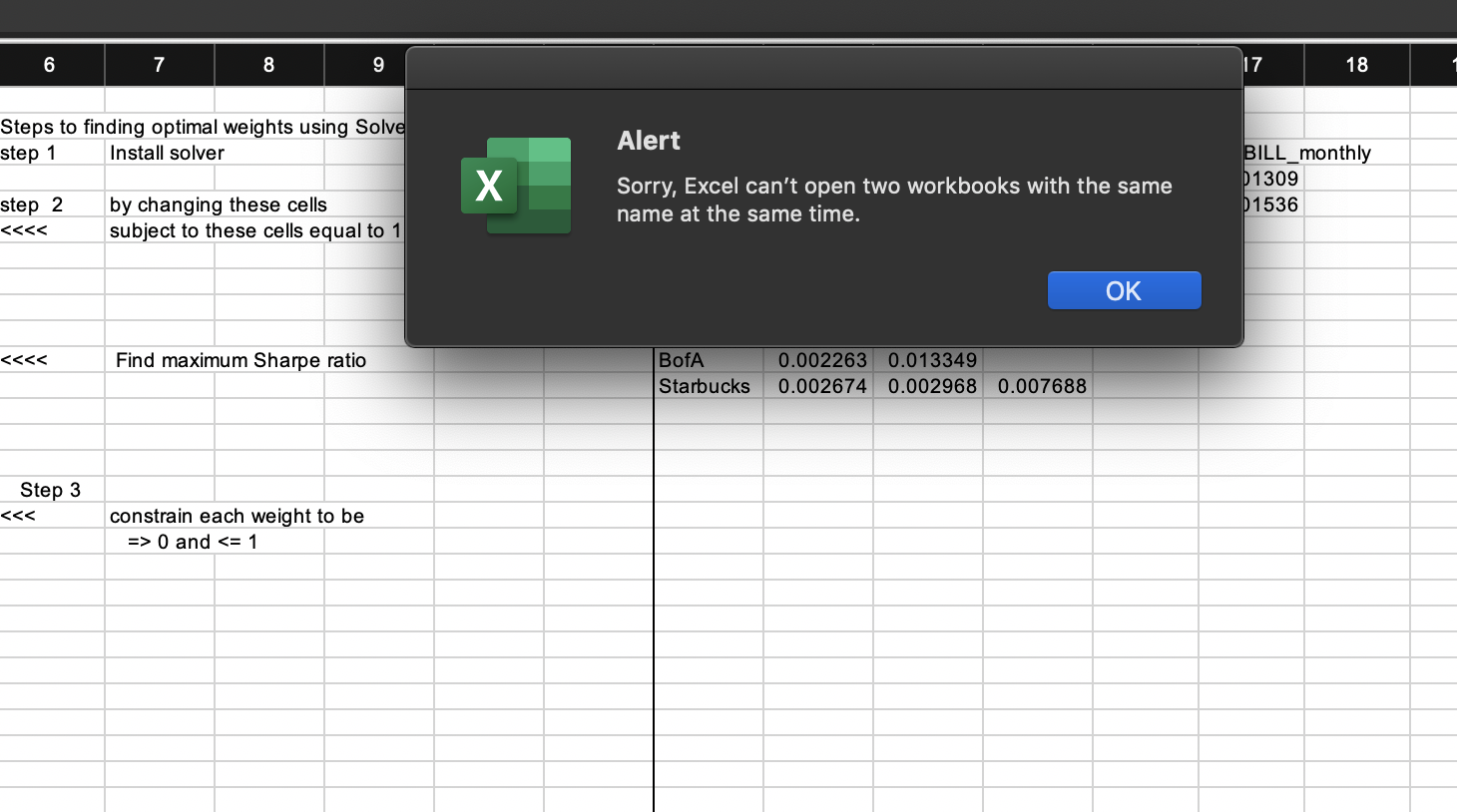Image resolution: width=1457 pixels, height=812 pixels.
Task: Click the Excel icon in the alert
Action: click(516, 186)
